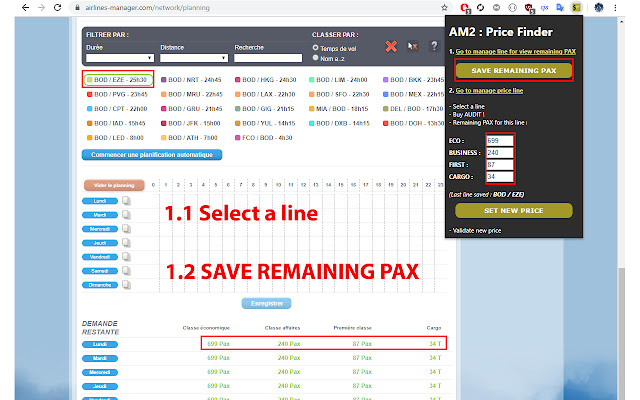Select the FCO / BOD - 4h30 line
This screenshot has height=400, width=640.
coord(264,138)
